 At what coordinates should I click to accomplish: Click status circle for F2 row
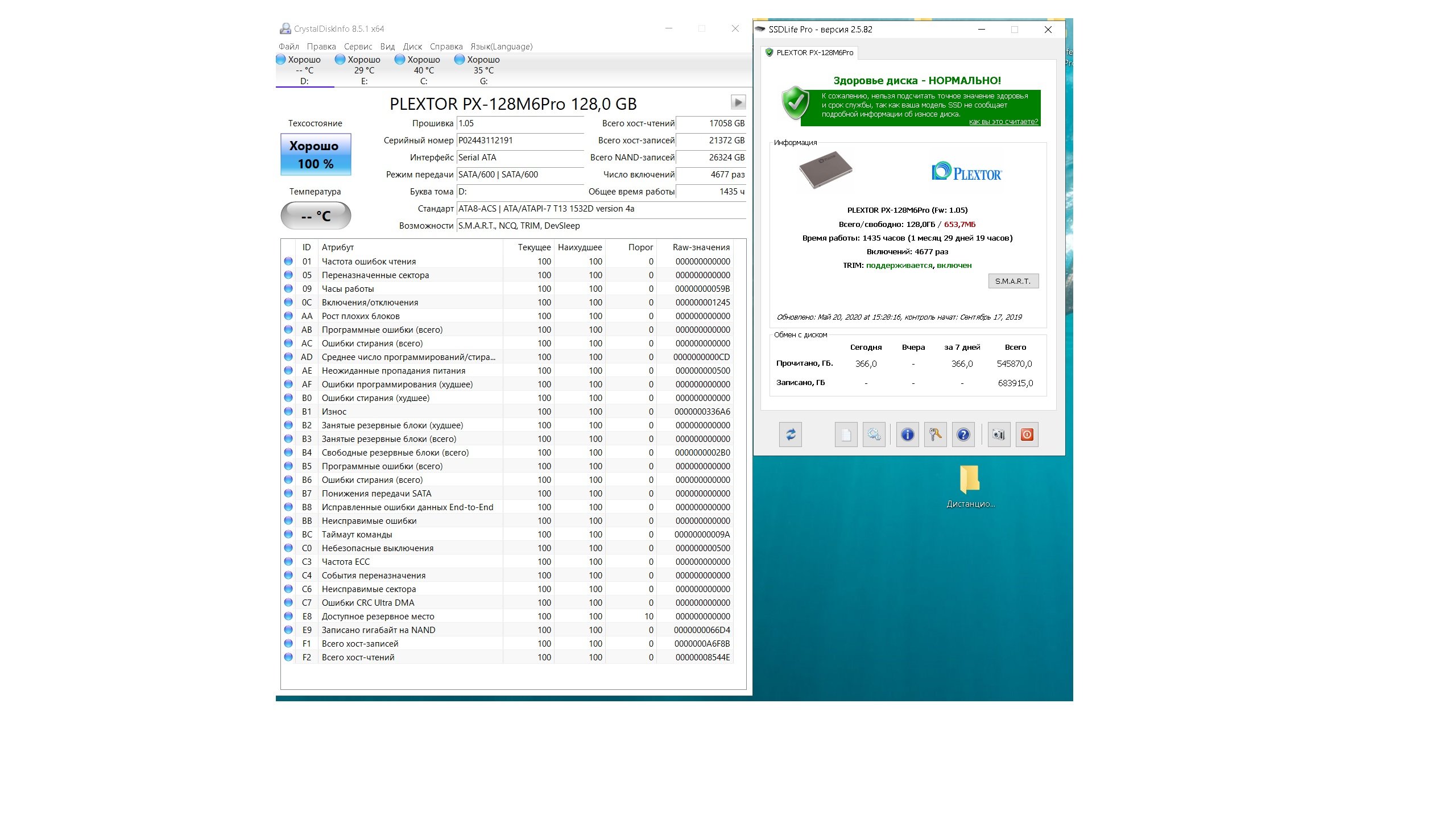coord(288,657)
